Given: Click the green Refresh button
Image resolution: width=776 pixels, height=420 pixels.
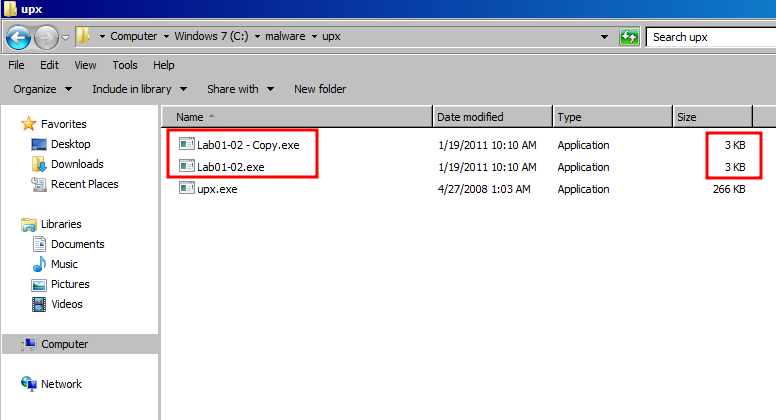Looking at the screenshot, I should [629, 37].
